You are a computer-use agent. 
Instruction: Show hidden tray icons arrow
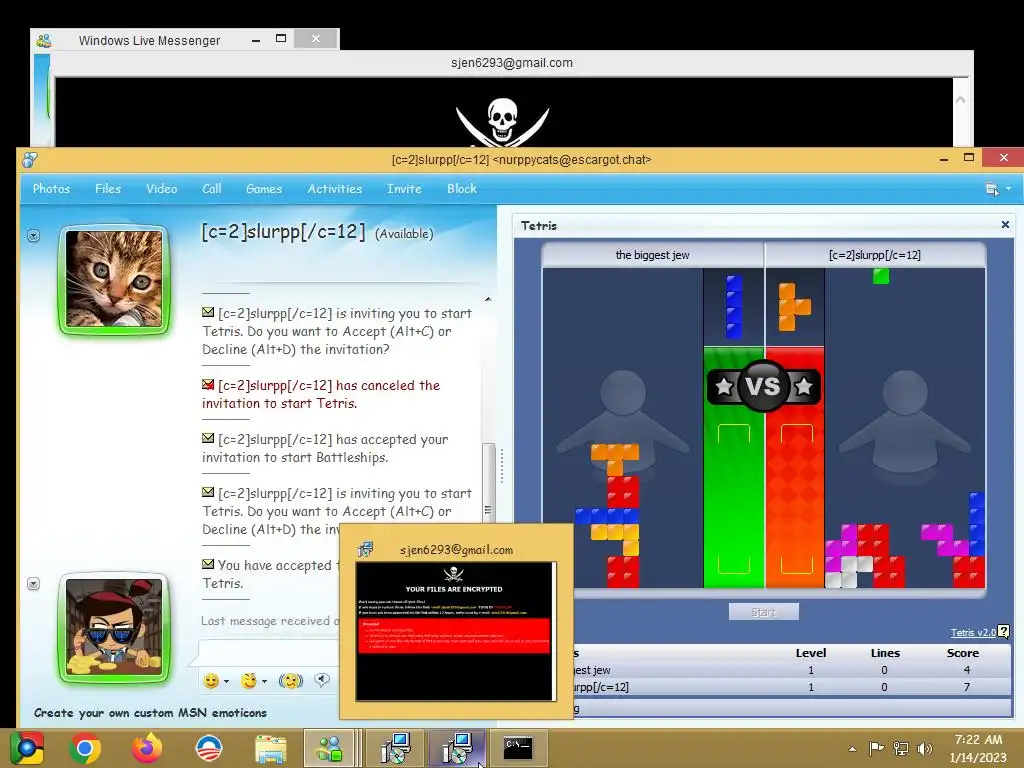(x=852, y=749)
